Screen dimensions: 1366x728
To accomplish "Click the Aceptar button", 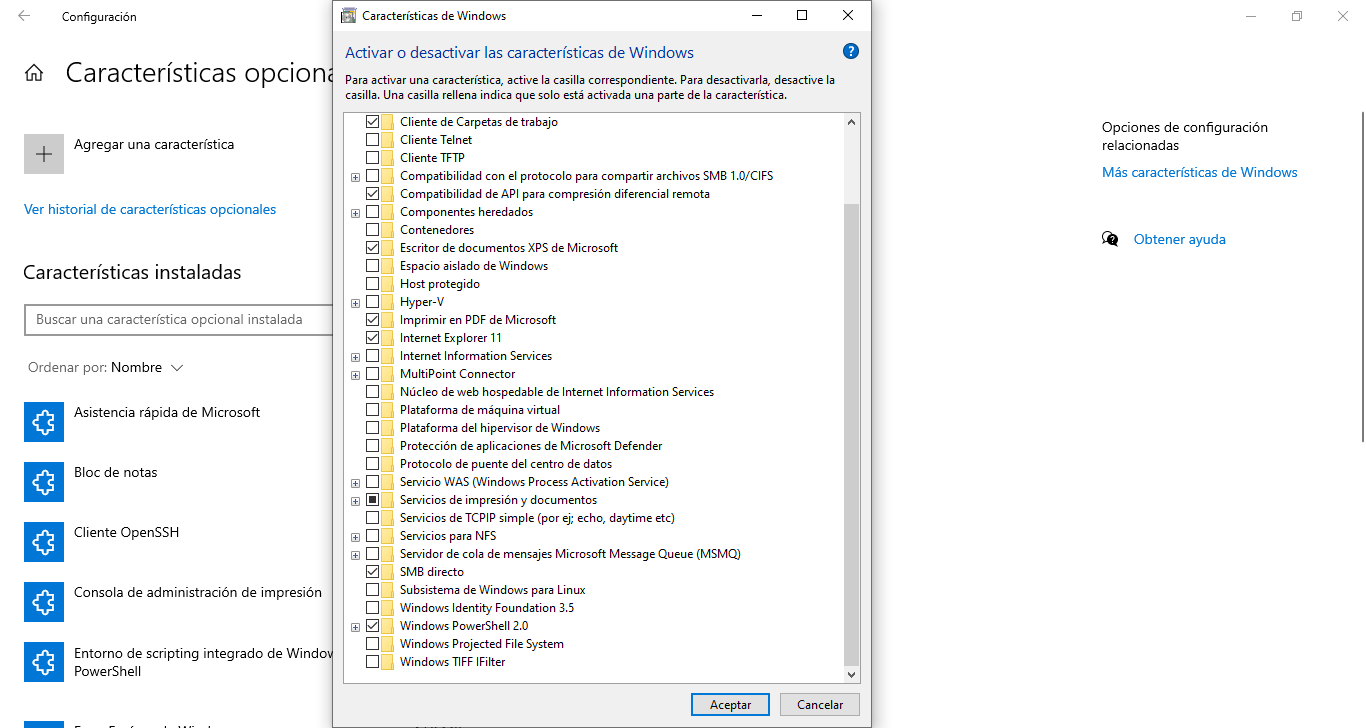I will click(x=730, y=704).
